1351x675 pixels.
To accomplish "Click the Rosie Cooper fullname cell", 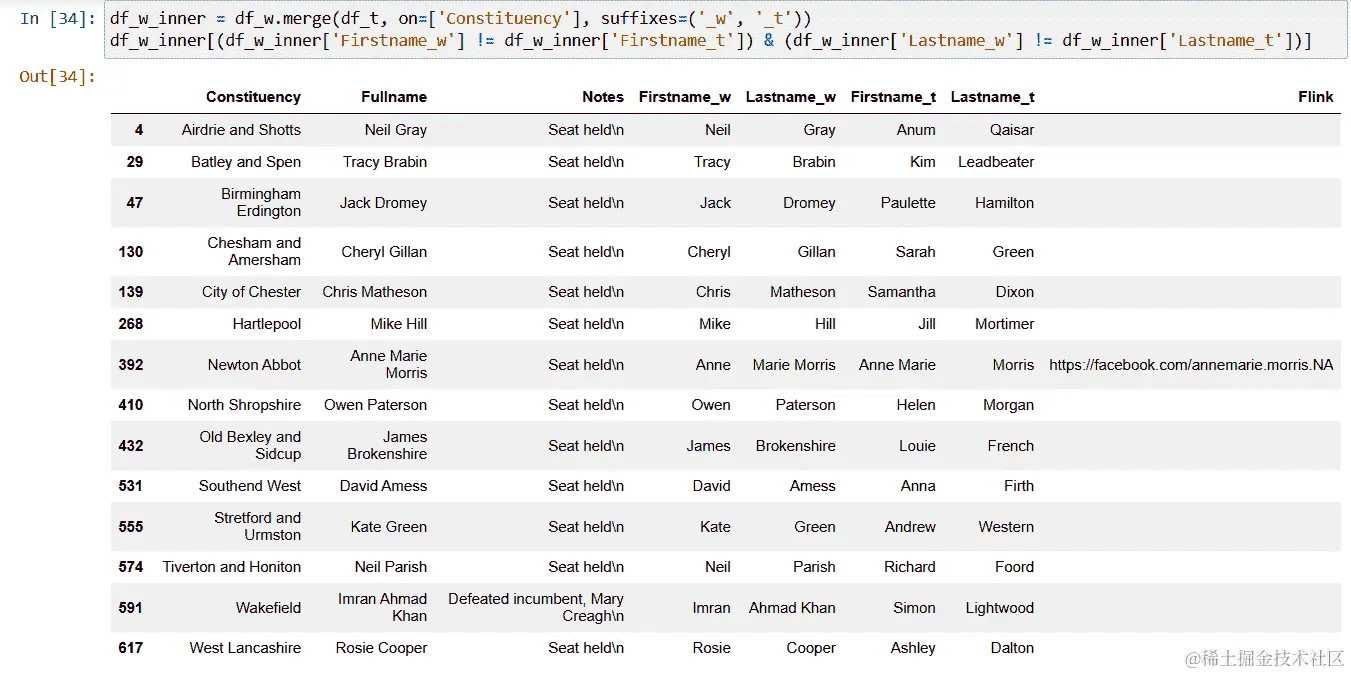I will [381, 648].
